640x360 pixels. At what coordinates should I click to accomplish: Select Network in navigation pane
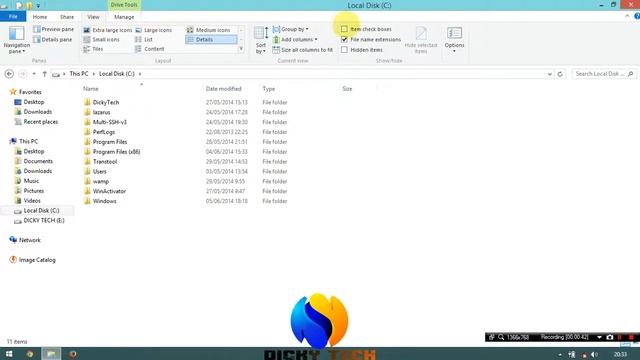tap(29, 240)
